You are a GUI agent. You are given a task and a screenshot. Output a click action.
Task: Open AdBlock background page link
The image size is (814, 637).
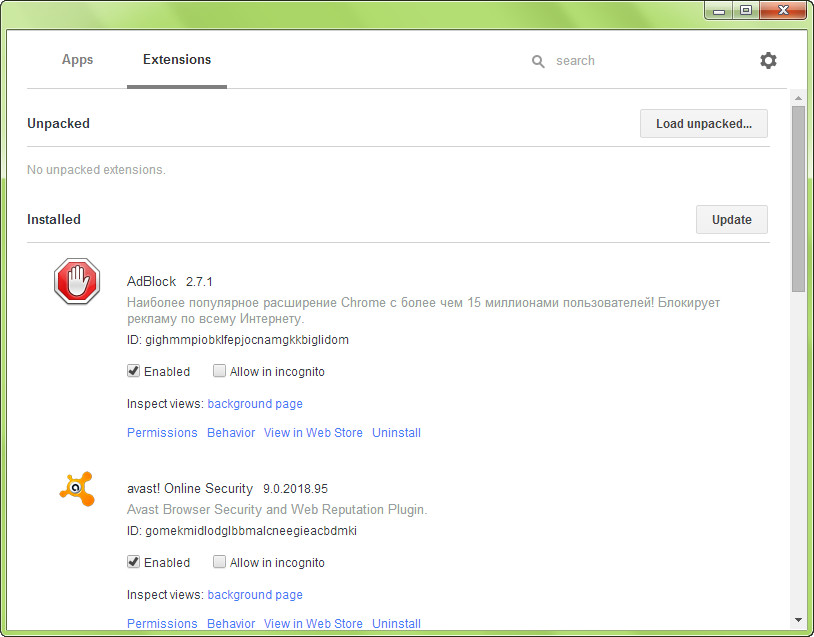(255, 404)
